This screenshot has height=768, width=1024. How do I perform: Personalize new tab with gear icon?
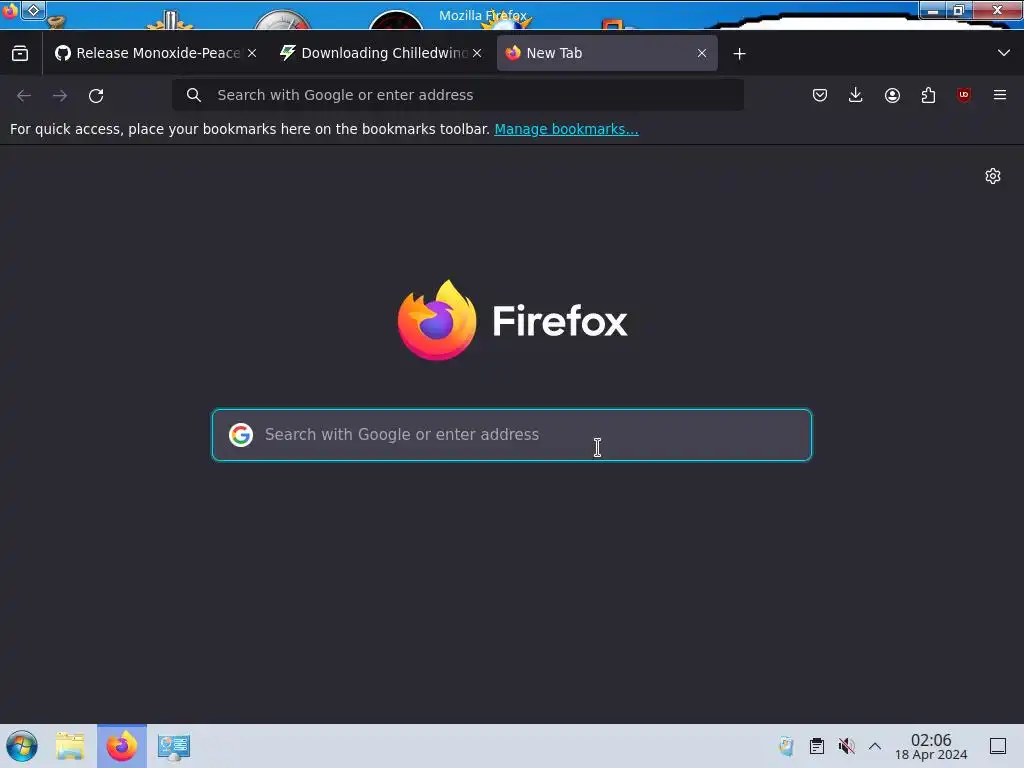[x=993, y=176]
